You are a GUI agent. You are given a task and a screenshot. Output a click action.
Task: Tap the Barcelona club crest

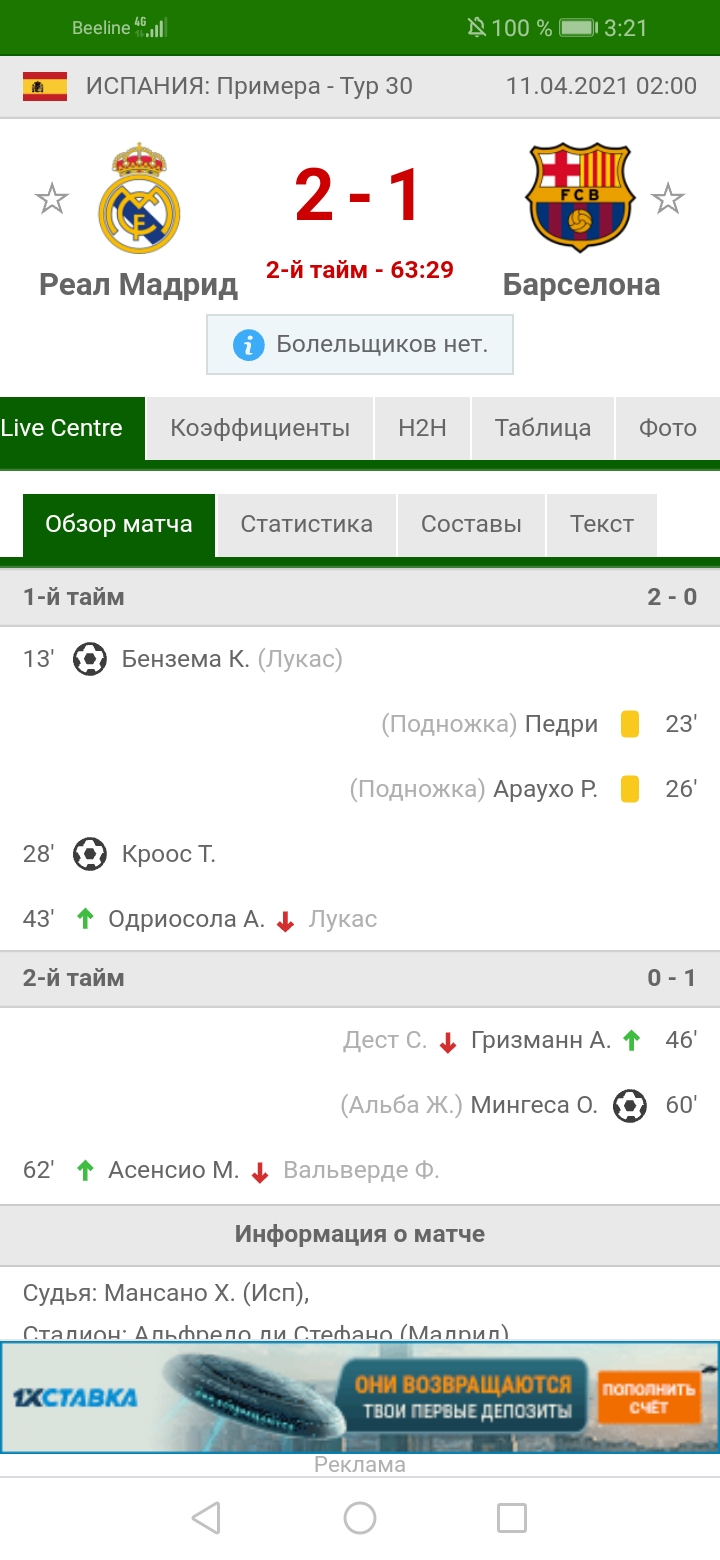[580, 199]
